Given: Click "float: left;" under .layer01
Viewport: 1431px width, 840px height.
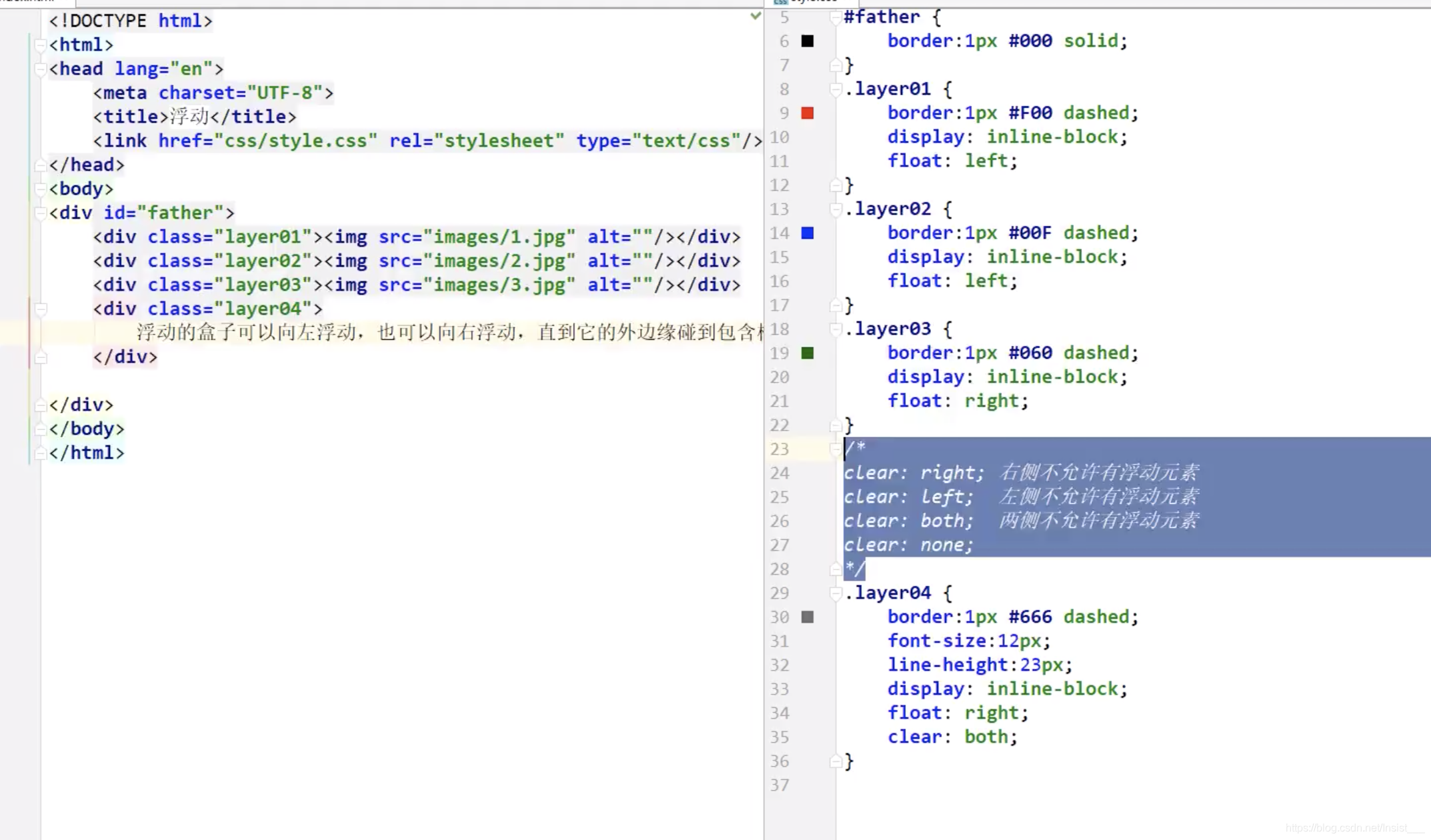Looking at the screenshot, I should [x=952, y=161].
